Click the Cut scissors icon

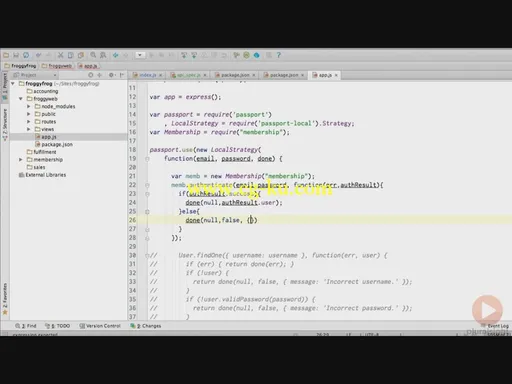(60, 55)
